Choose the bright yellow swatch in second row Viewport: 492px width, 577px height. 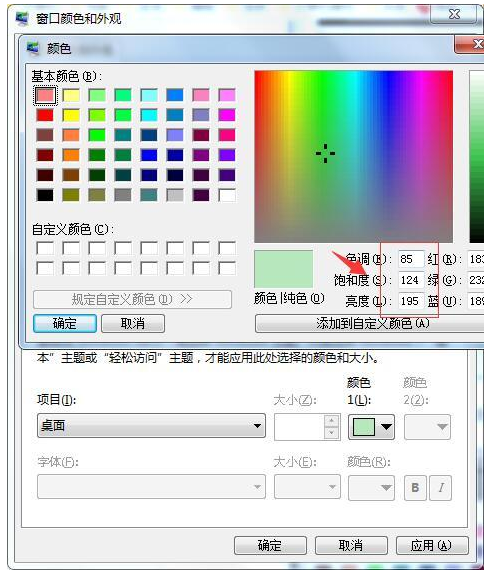pyautogui.click(x=71, y=115)
